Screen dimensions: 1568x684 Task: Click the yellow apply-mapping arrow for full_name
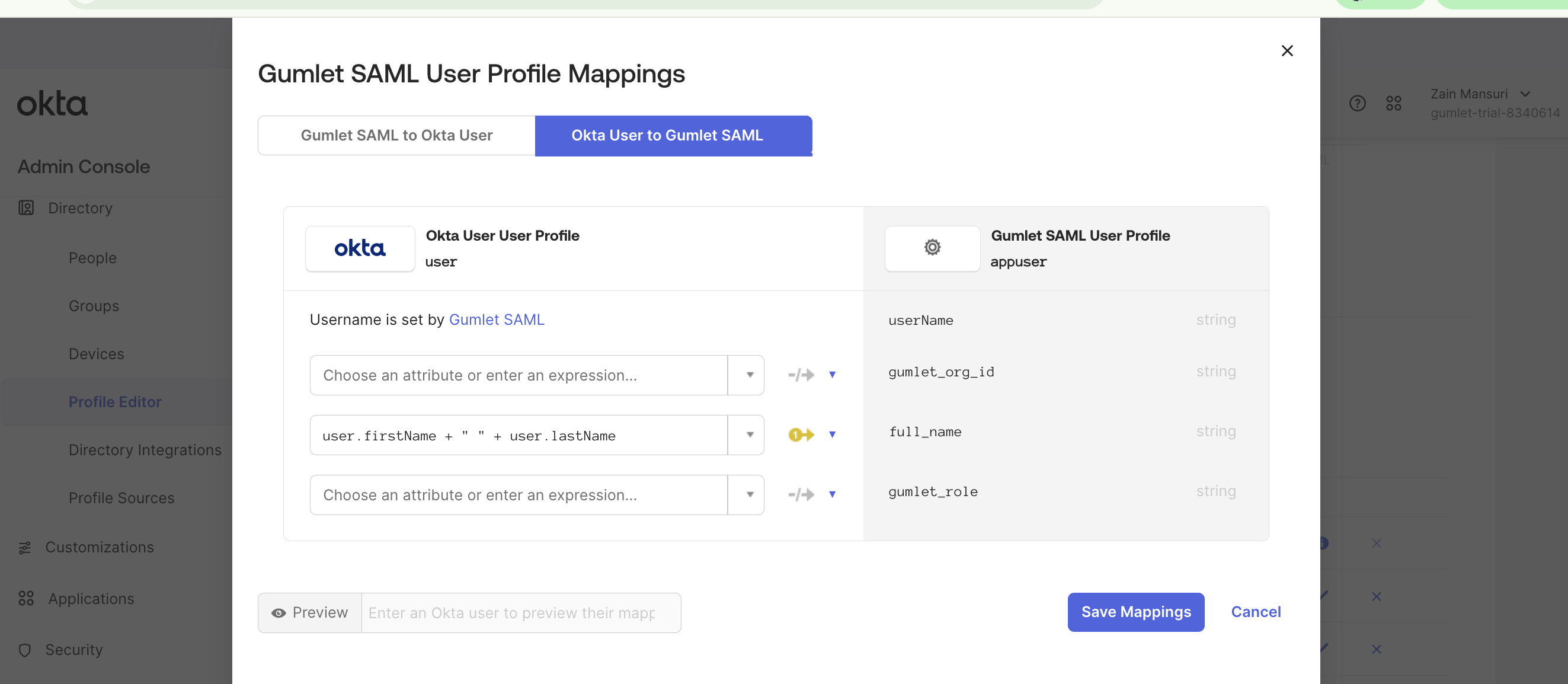(801, 435)
